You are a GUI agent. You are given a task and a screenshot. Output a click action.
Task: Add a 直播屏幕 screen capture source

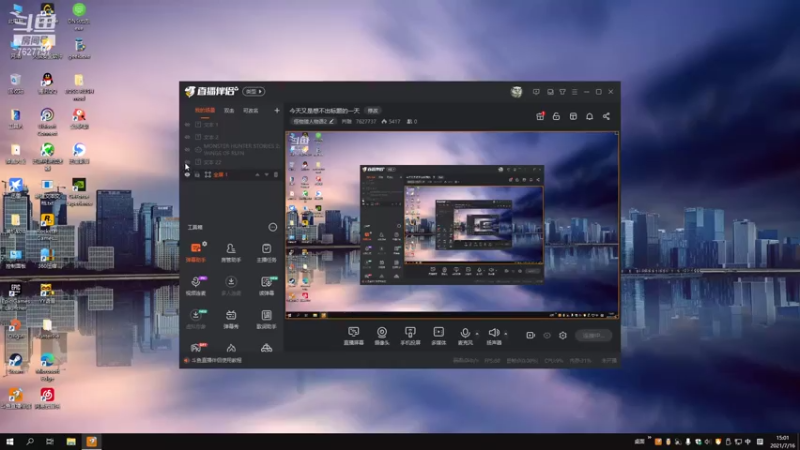(354, 336)
